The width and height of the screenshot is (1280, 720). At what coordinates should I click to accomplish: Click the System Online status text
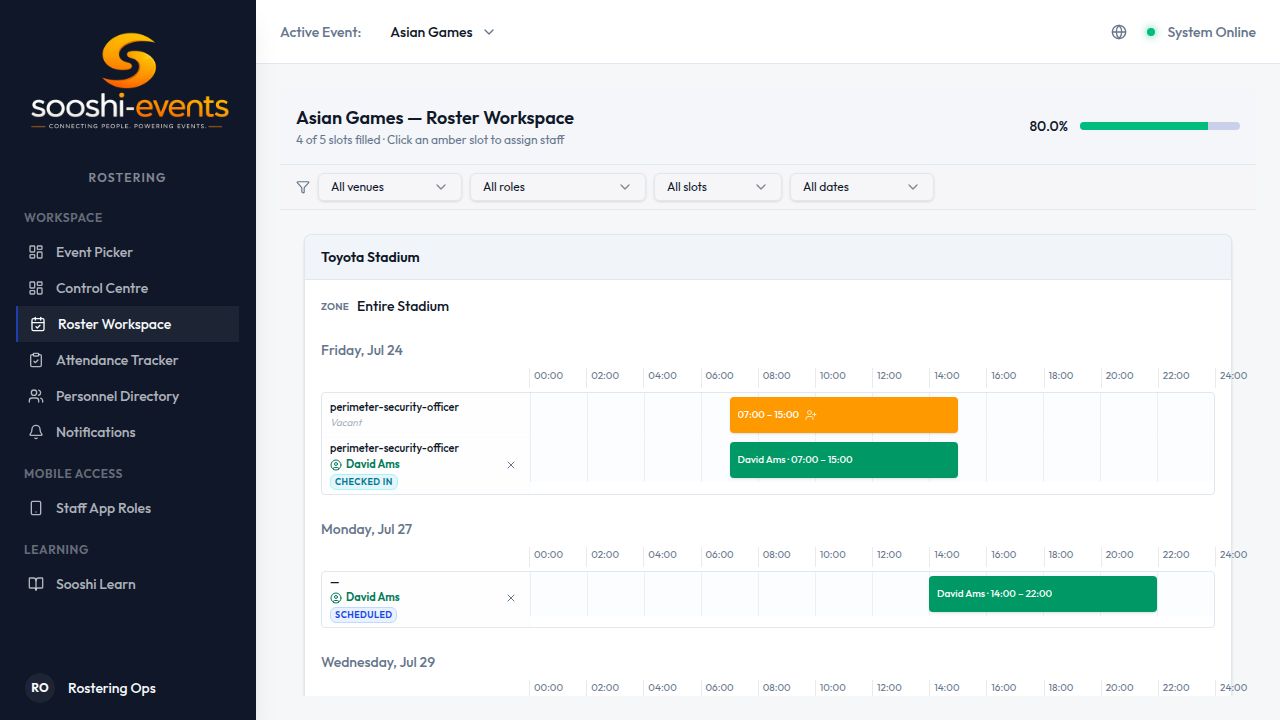(x=1212, y=32)
